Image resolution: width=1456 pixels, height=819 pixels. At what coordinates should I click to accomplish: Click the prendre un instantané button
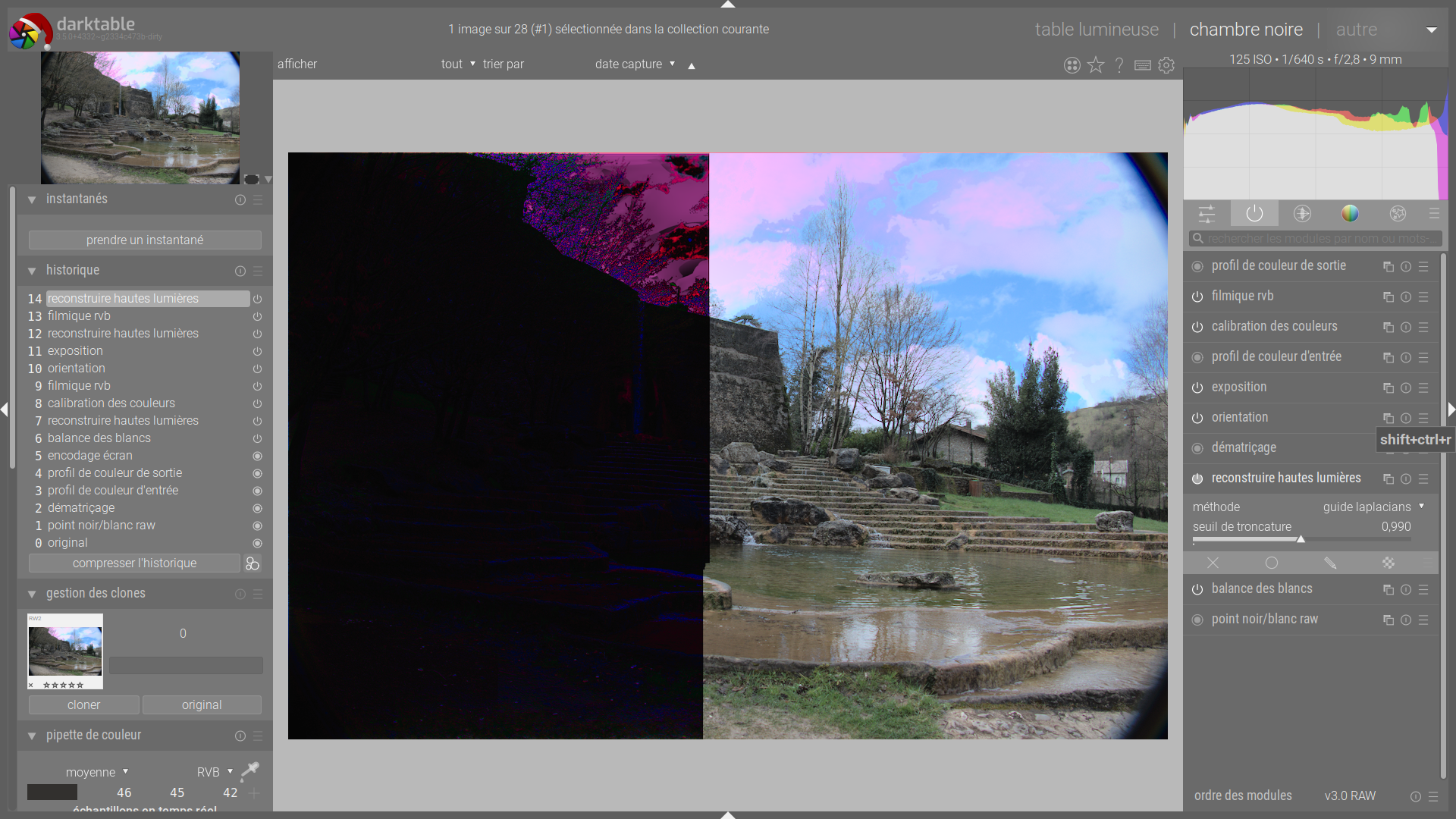coord(145,240)
